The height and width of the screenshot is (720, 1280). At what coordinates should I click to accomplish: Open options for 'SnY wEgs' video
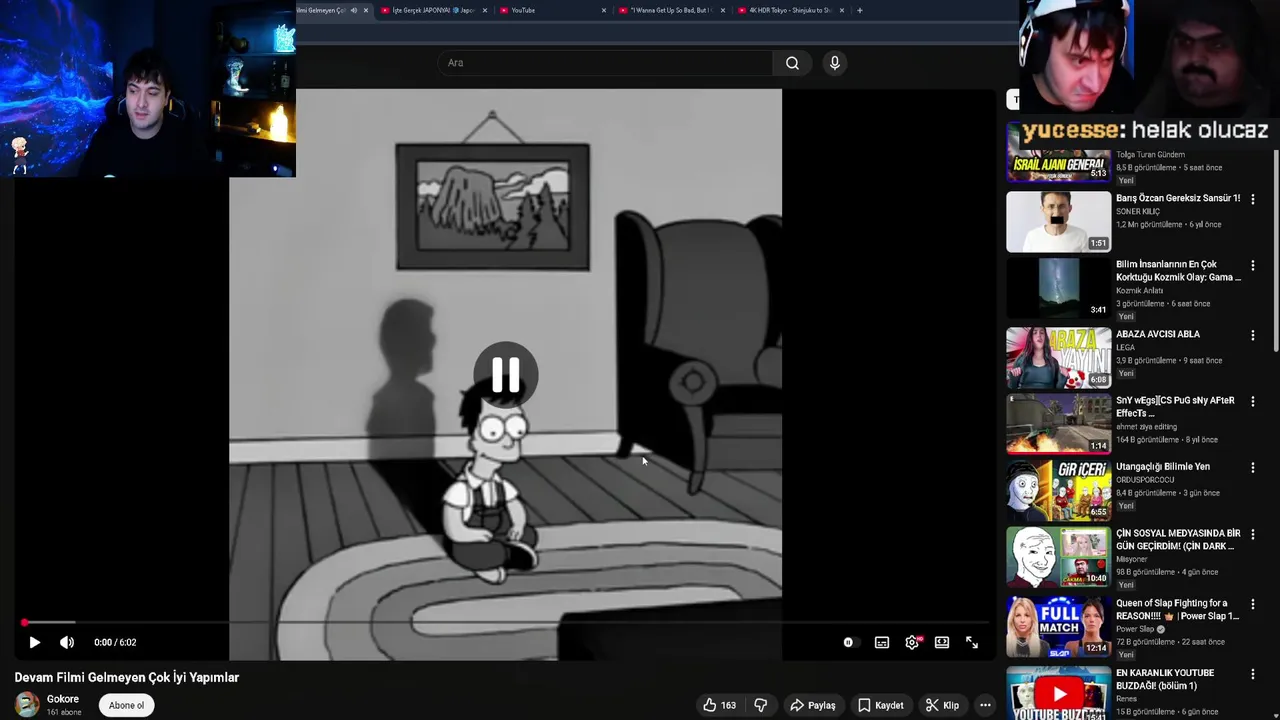pos(1253,402)
